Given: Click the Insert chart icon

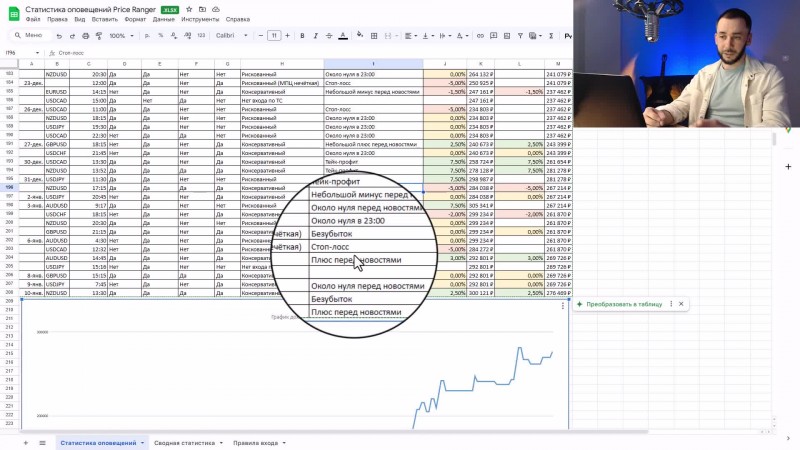Looking at the screenshot, I should pyautogui.click(x=507, y=36).
